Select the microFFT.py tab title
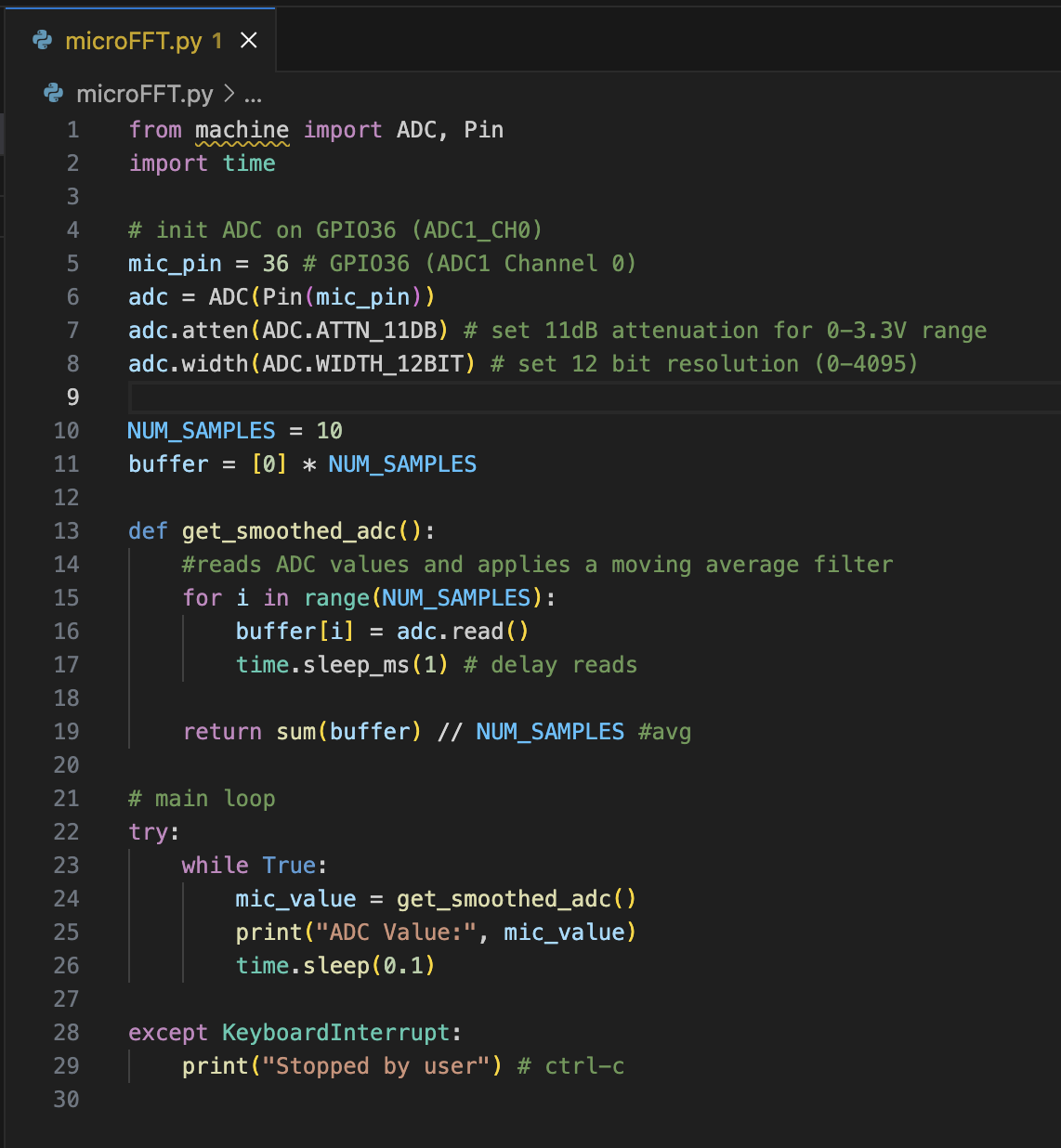1061x1148 pixels. (x=133, y=41)
